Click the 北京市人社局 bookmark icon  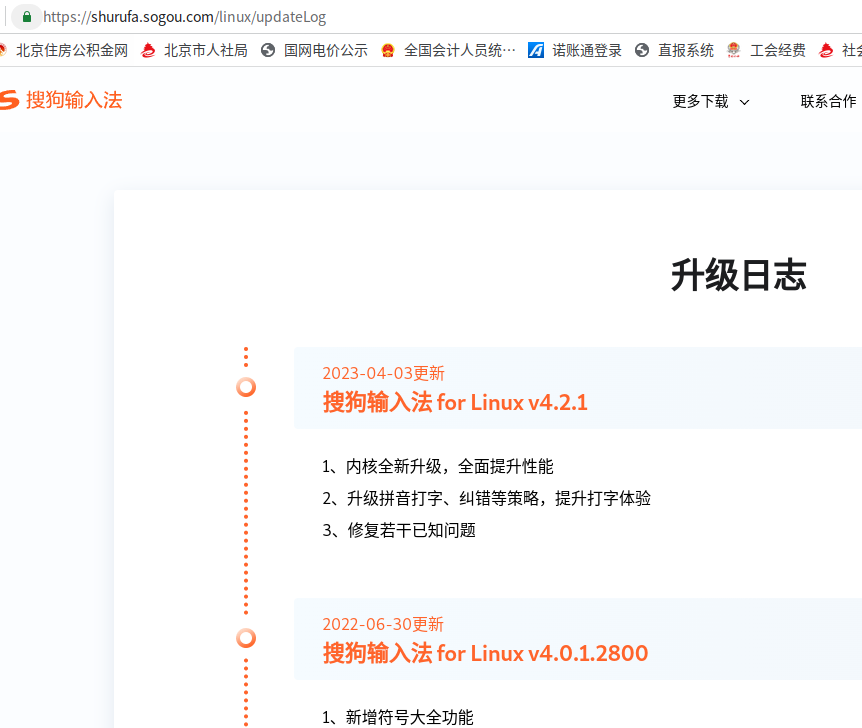coord(148,51)
